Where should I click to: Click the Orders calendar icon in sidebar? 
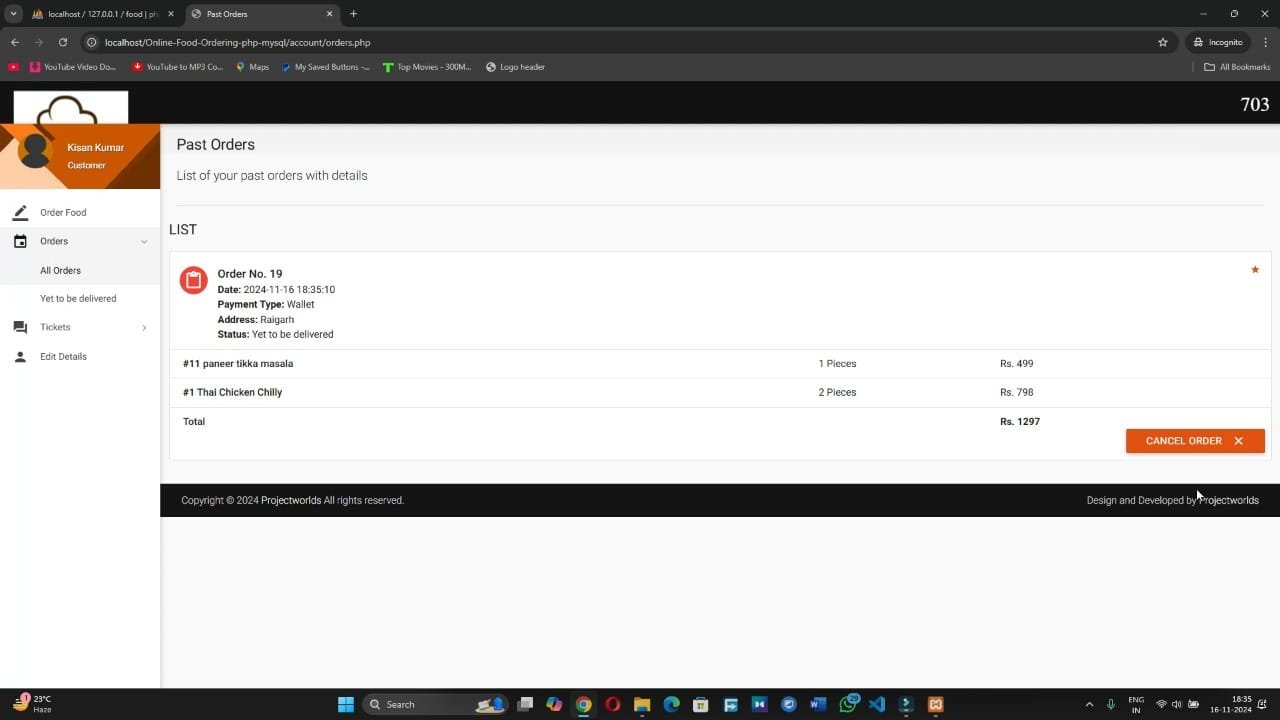(x=20, y=241)
